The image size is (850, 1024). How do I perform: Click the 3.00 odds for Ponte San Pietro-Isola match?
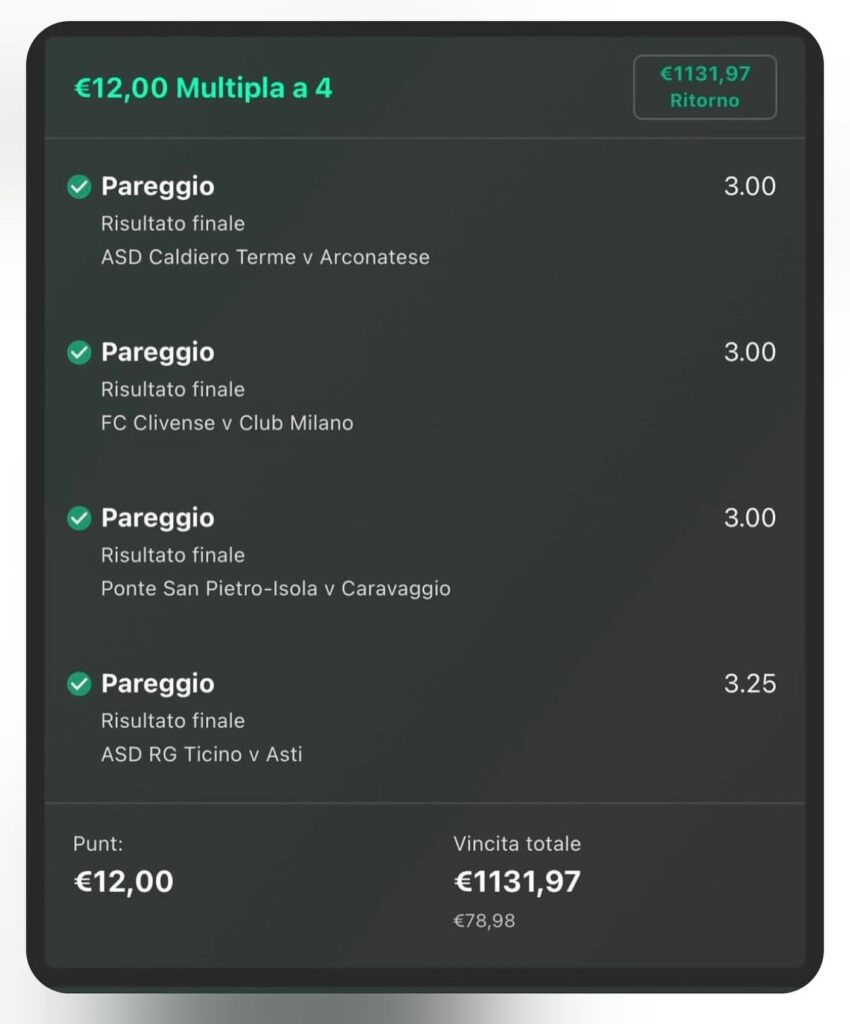click(x=749, y=518)
